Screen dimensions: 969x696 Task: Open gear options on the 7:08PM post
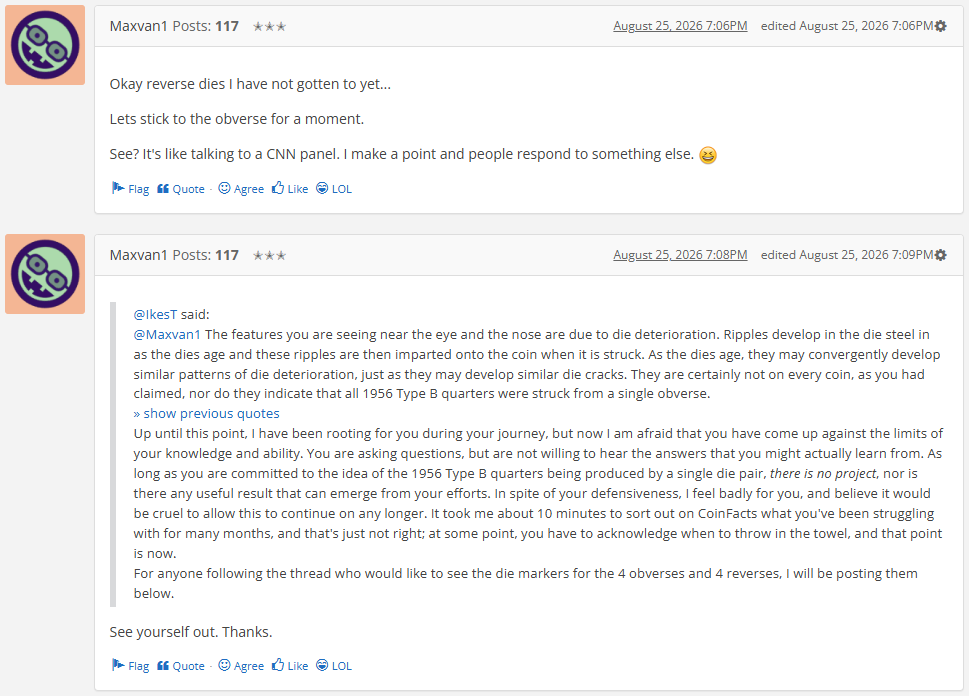pyautogui.click(x=941, y=255)
